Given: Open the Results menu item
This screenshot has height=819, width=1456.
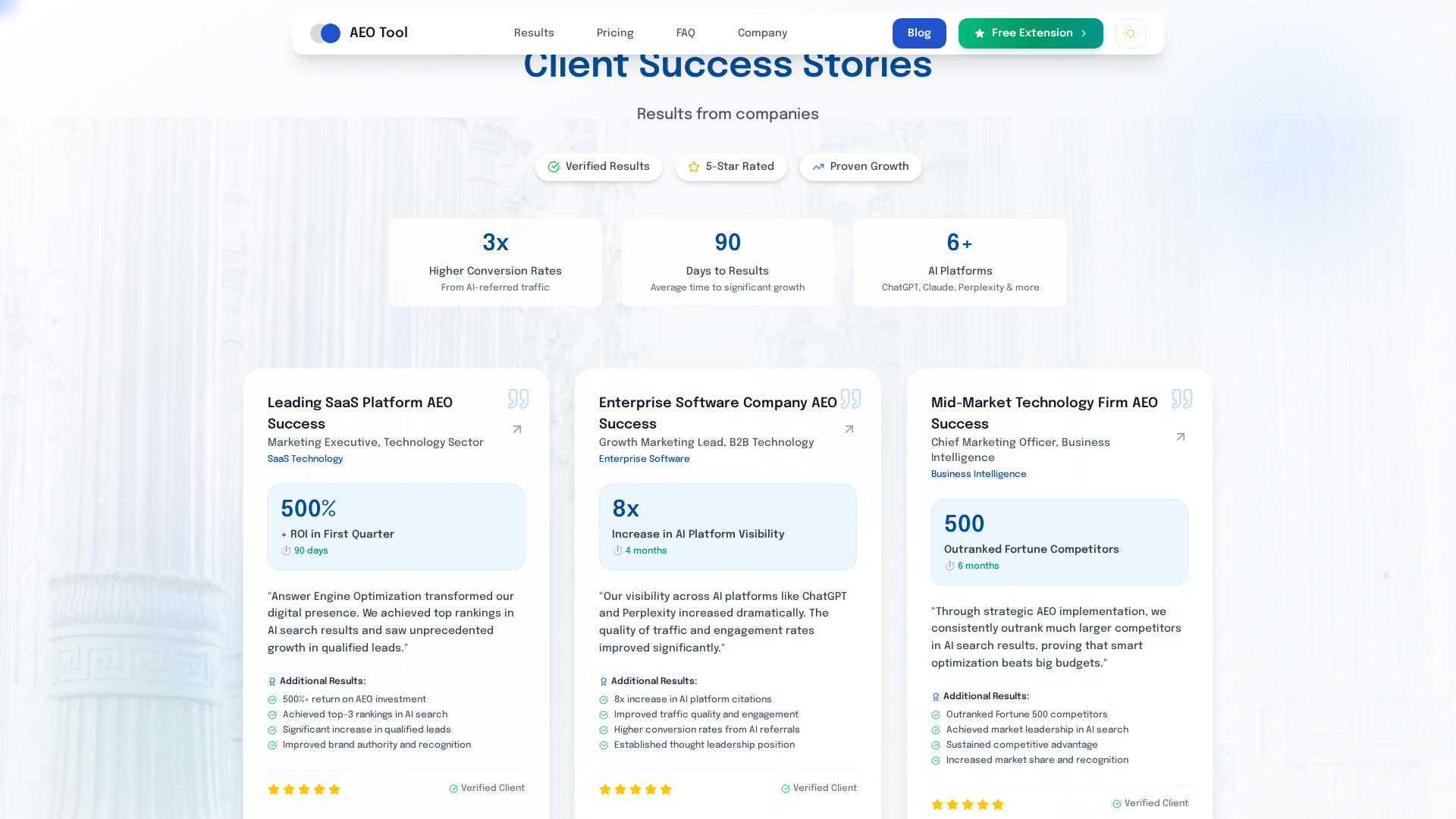Looking at the screenshot, I should point(534,33).
